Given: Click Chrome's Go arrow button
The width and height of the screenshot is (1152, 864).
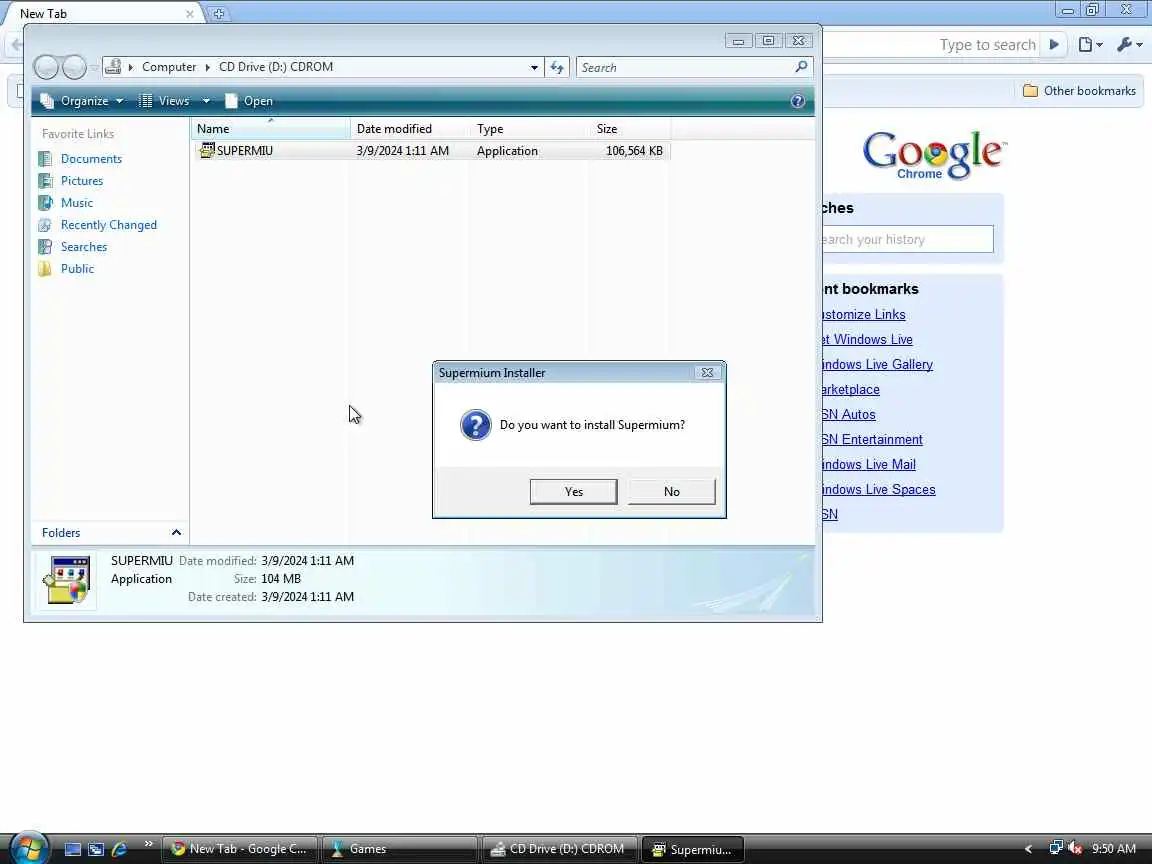Looking at the screenshot, I should [1054, 45].
